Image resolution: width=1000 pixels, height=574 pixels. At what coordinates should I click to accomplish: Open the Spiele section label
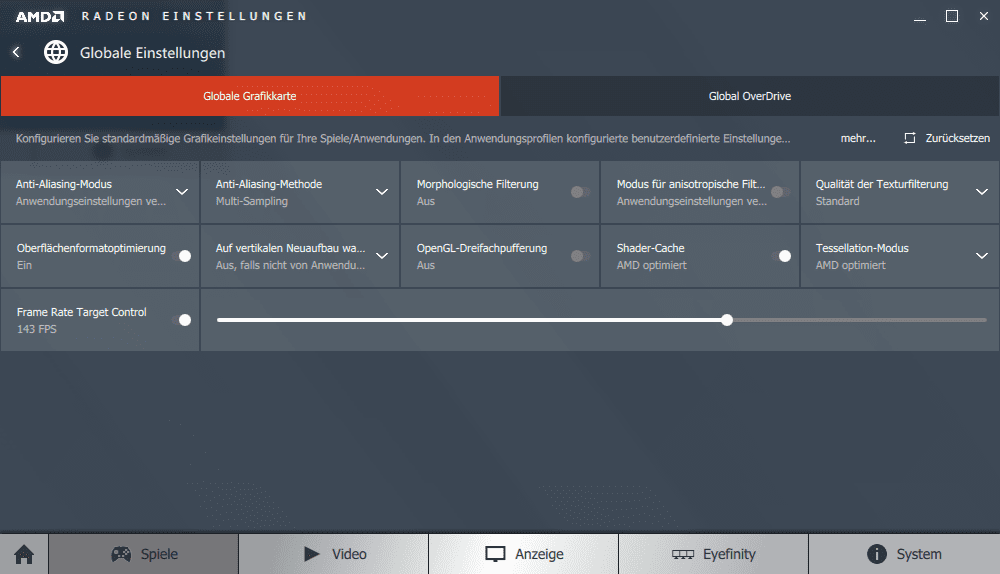159,554
